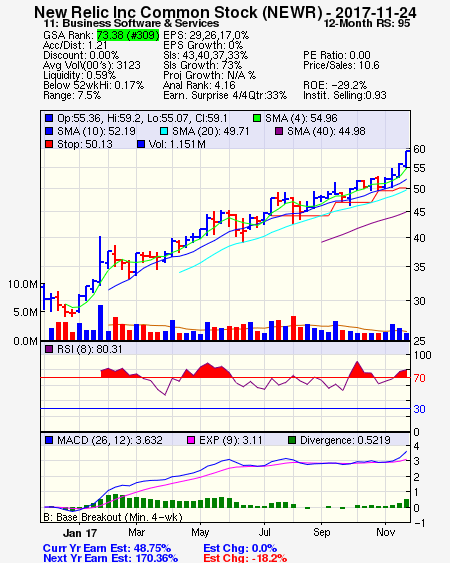
Task: Click 'EPS Growth: 0%' text
Action: tap(203, 45)
